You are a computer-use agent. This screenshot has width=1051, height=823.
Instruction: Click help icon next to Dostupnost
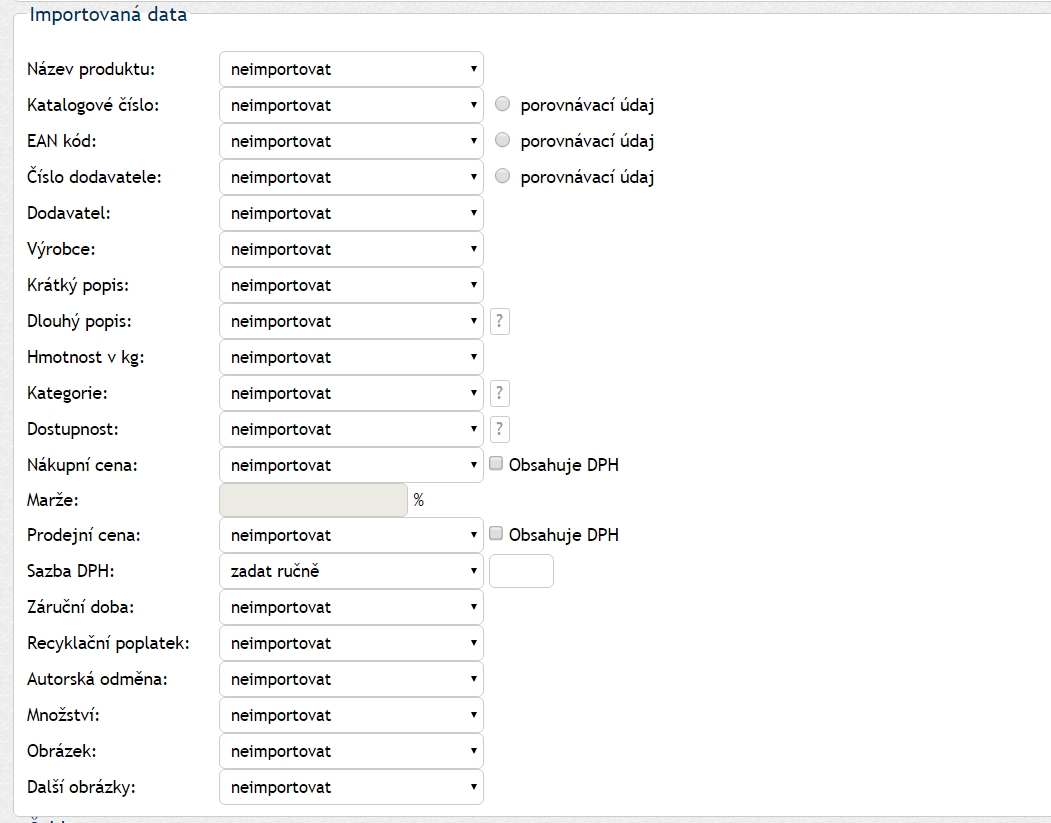click(500, 429)
